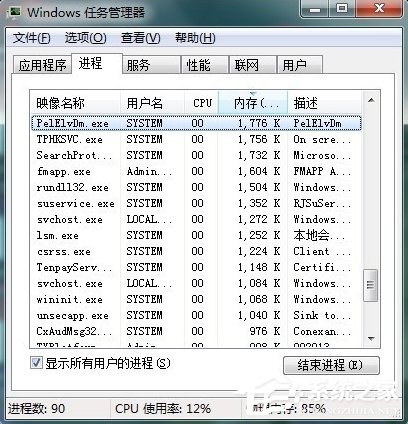Sort by 映像名称 column header
The image size is (408, 424).
click(x=75, y=103)
